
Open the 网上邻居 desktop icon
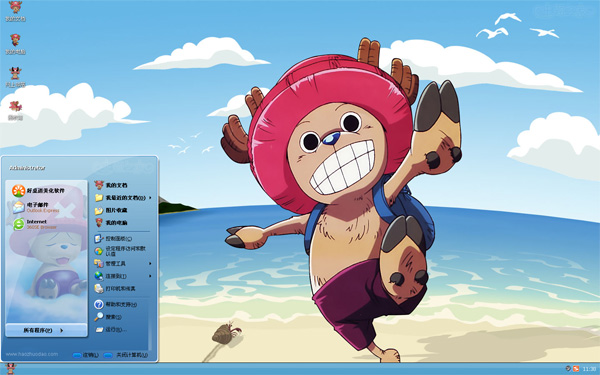pos(15,77)
